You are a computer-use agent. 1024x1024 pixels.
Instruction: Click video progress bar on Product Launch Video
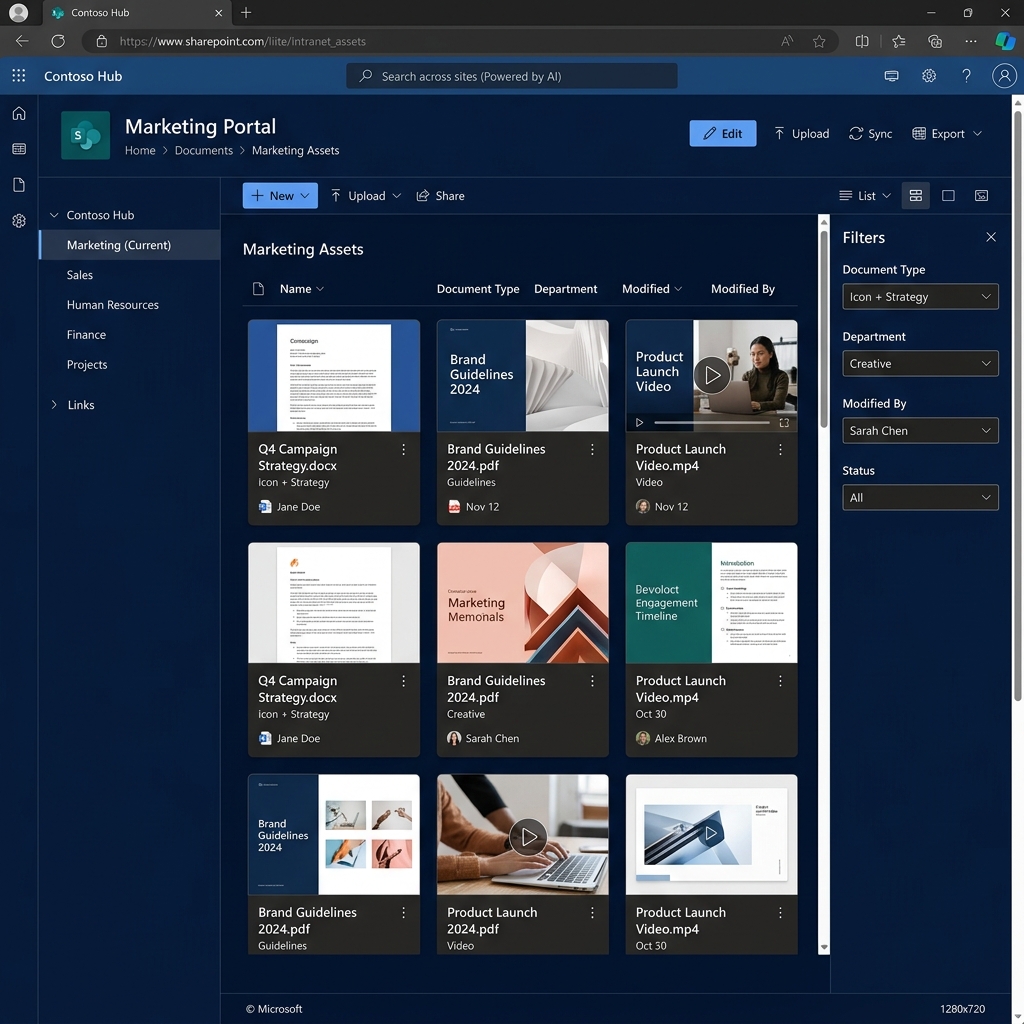712,423
